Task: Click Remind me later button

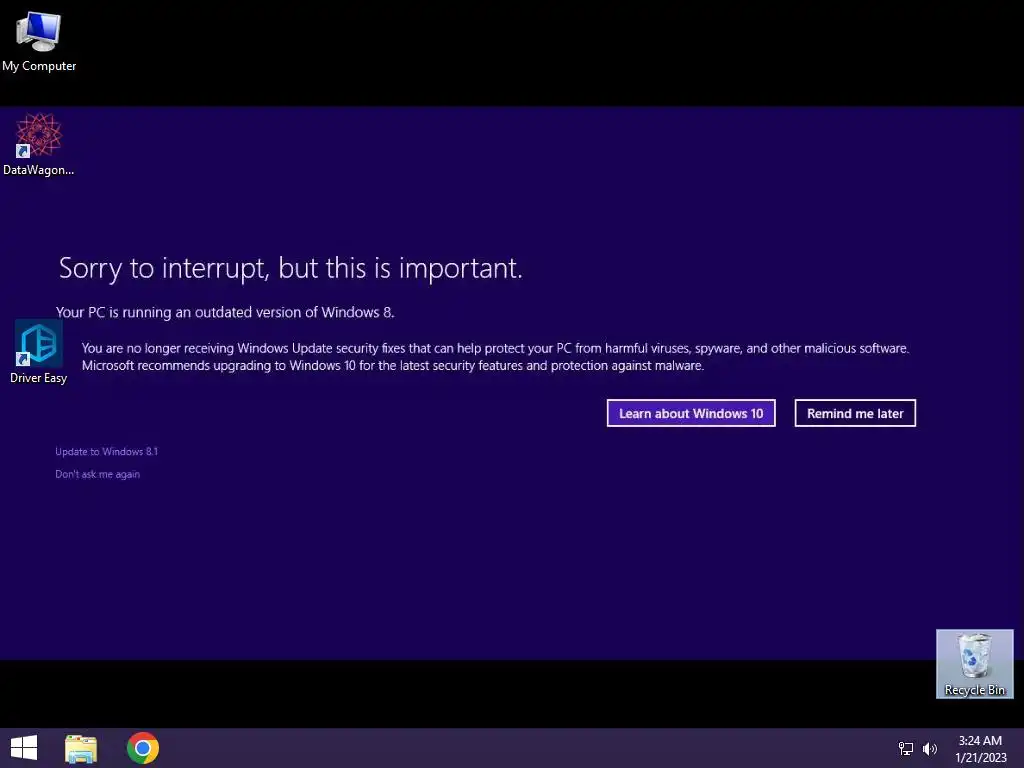Action: pyautogui.click(x=855, y=413)
